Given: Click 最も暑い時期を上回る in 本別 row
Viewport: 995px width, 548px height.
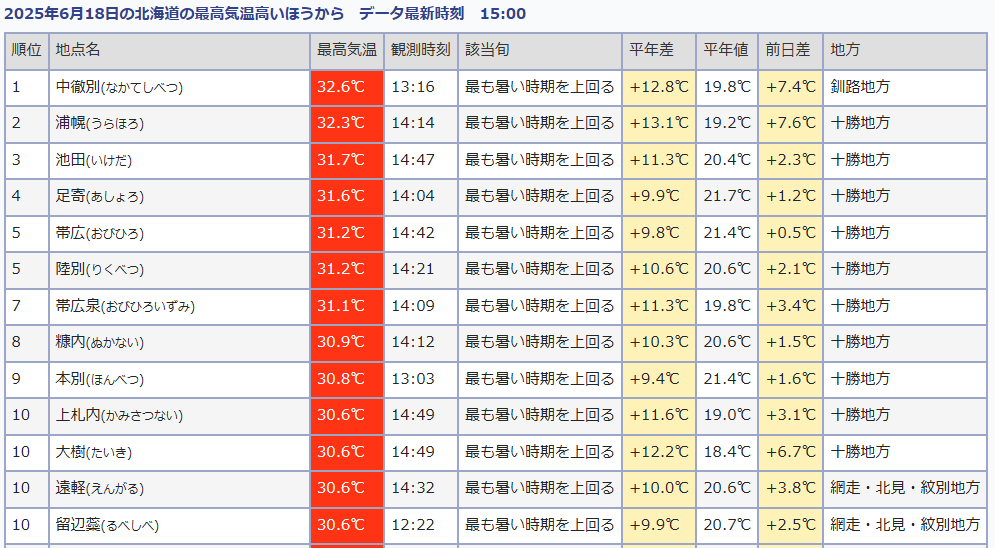Looking at the screenshot, I should [540, 379].
